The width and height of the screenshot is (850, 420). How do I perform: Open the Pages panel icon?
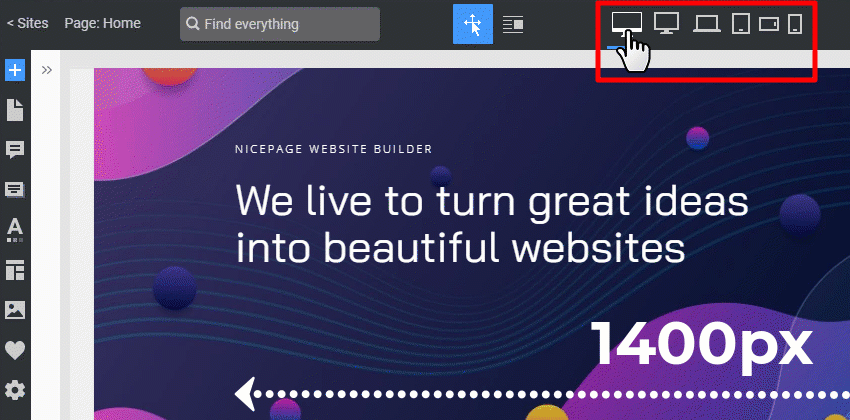click(x=15, y=111)
